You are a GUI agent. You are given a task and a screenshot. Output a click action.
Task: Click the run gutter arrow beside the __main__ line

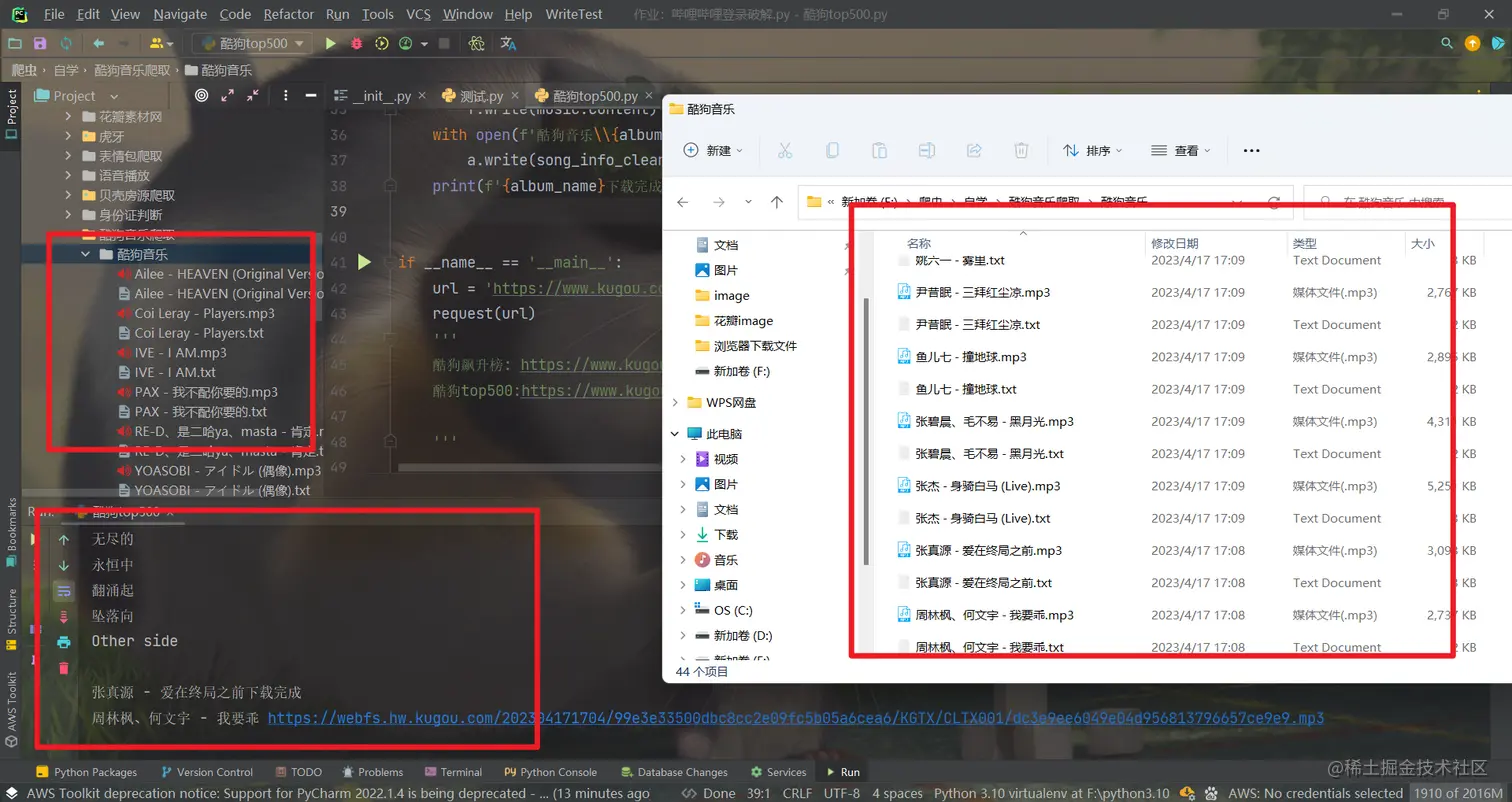click(364, 262)
